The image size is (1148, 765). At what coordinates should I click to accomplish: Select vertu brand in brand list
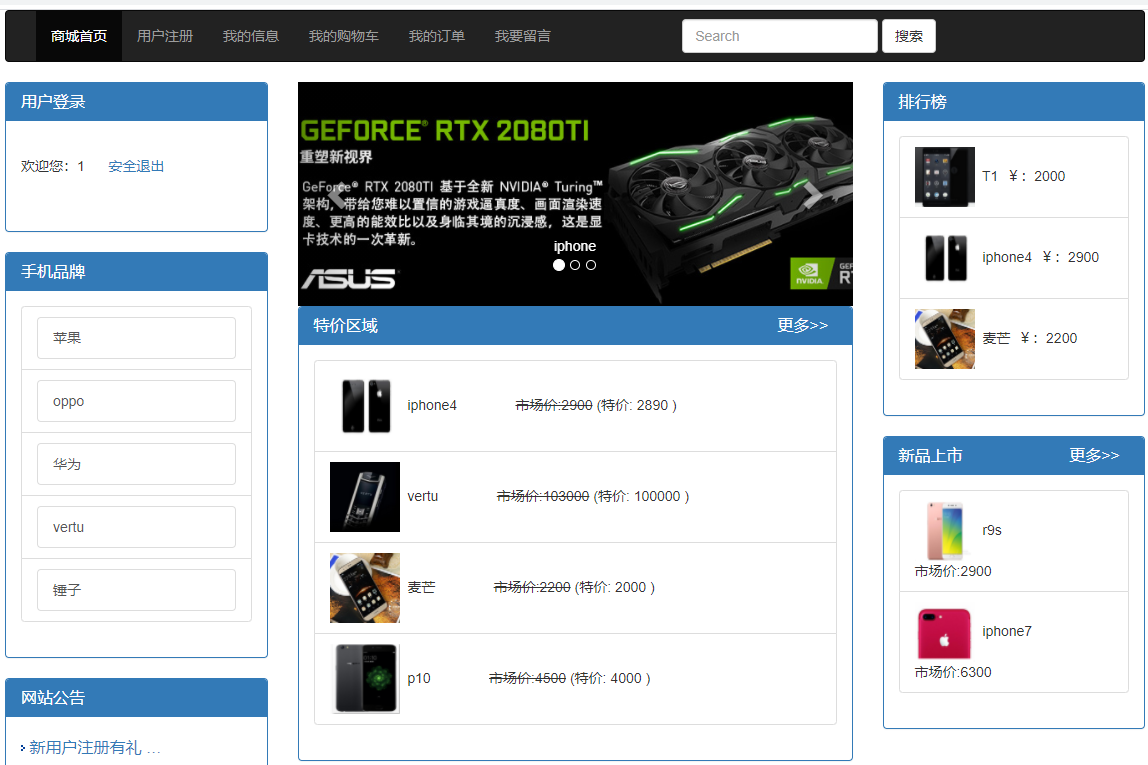136,527
